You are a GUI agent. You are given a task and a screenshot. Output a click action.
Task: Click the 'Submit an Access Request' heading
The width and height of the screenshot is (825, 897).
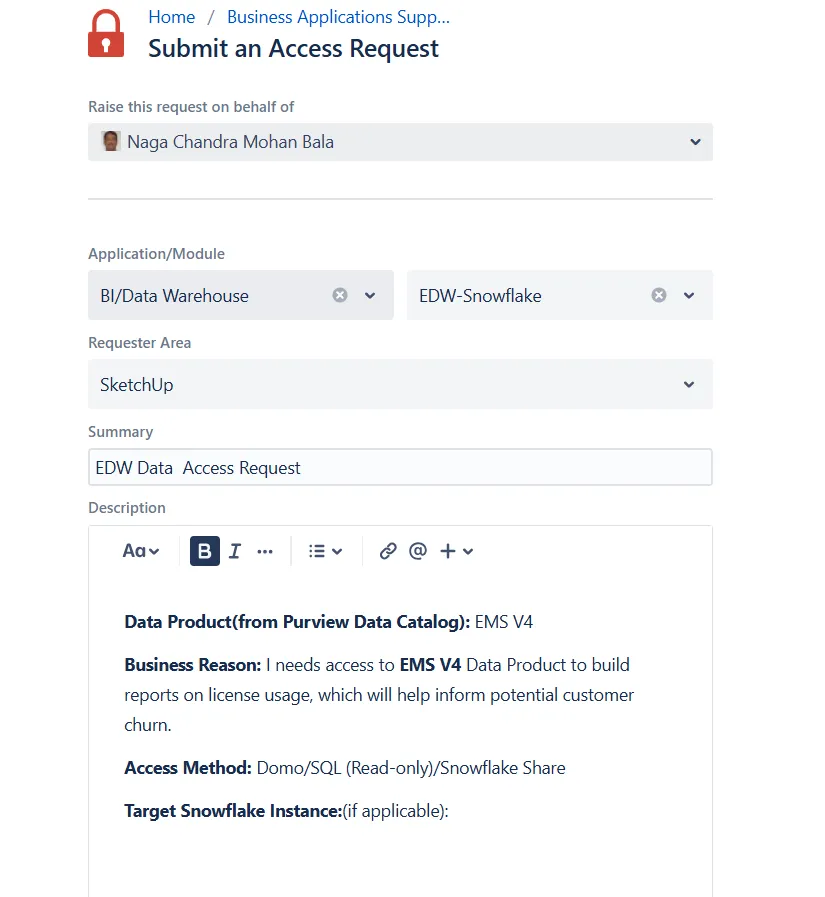pyautogui.click(x=293, y=49)
